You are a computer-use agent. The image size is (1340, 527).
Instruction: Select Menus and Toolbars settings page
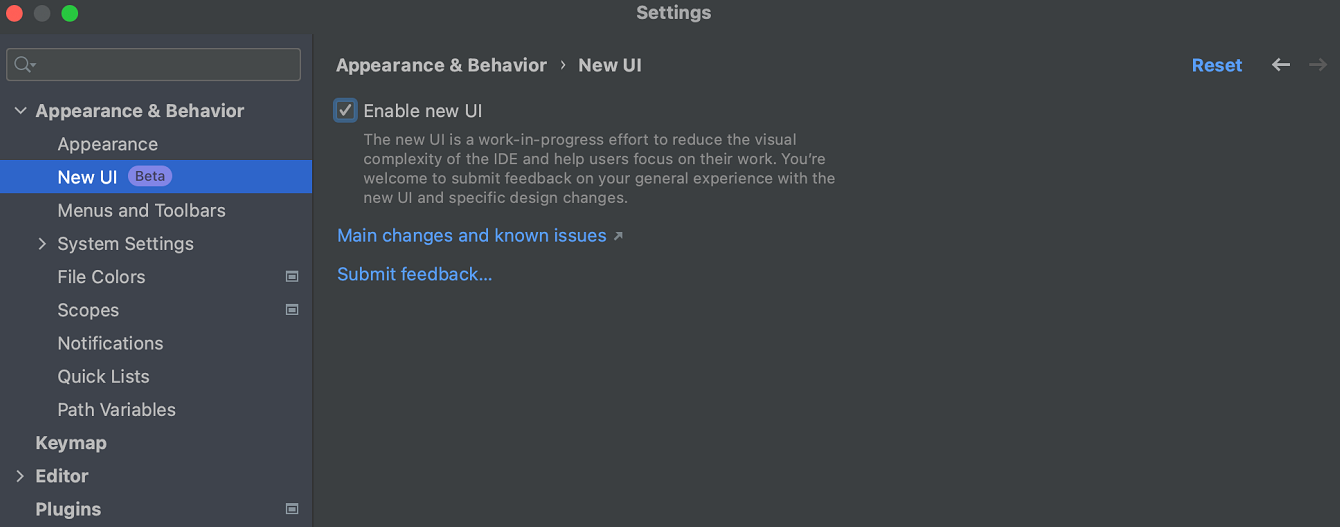click(x=141, y=211)
